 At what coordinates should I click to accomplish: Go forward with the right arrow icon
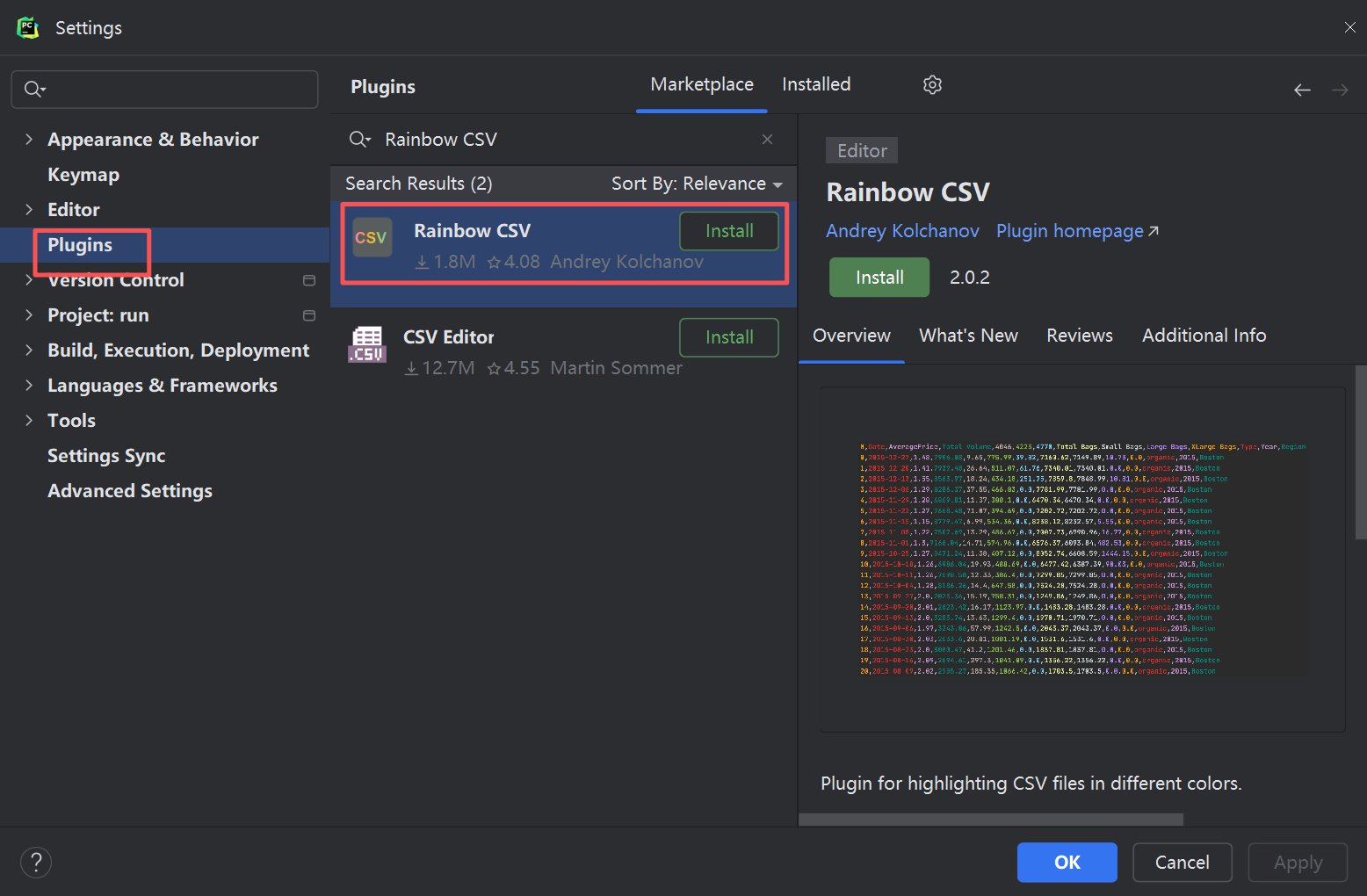(x=1340, y=90)
